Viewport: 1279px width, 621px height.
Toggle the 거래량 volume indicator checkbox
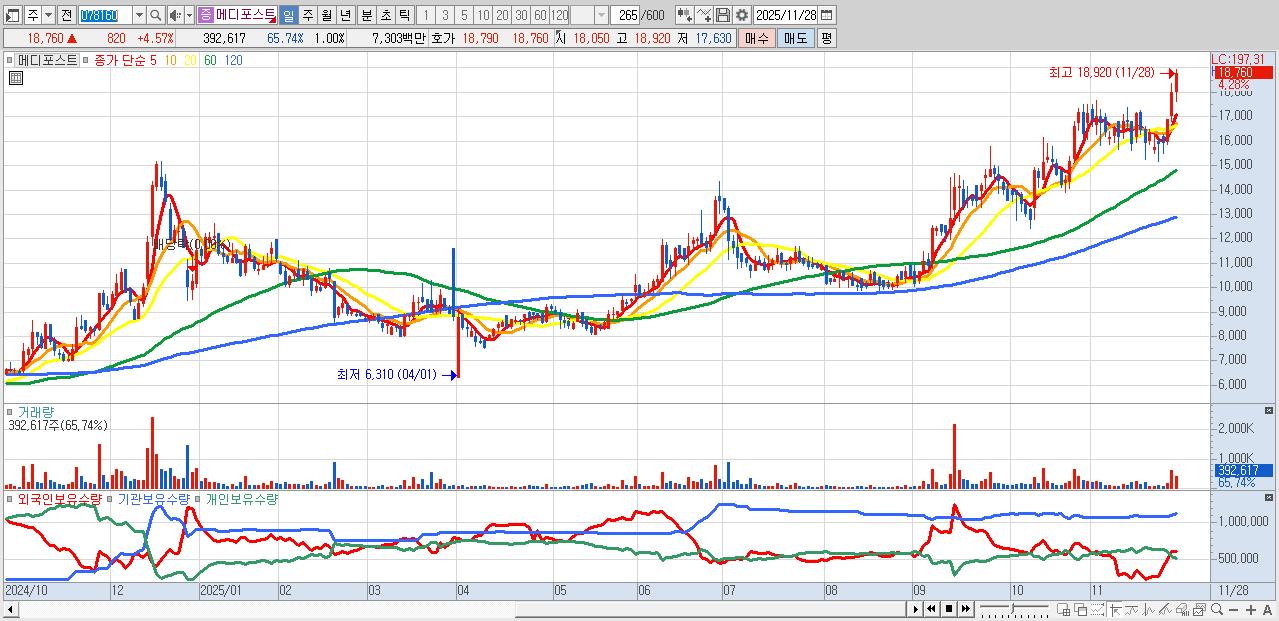click(x=10, y=411)
